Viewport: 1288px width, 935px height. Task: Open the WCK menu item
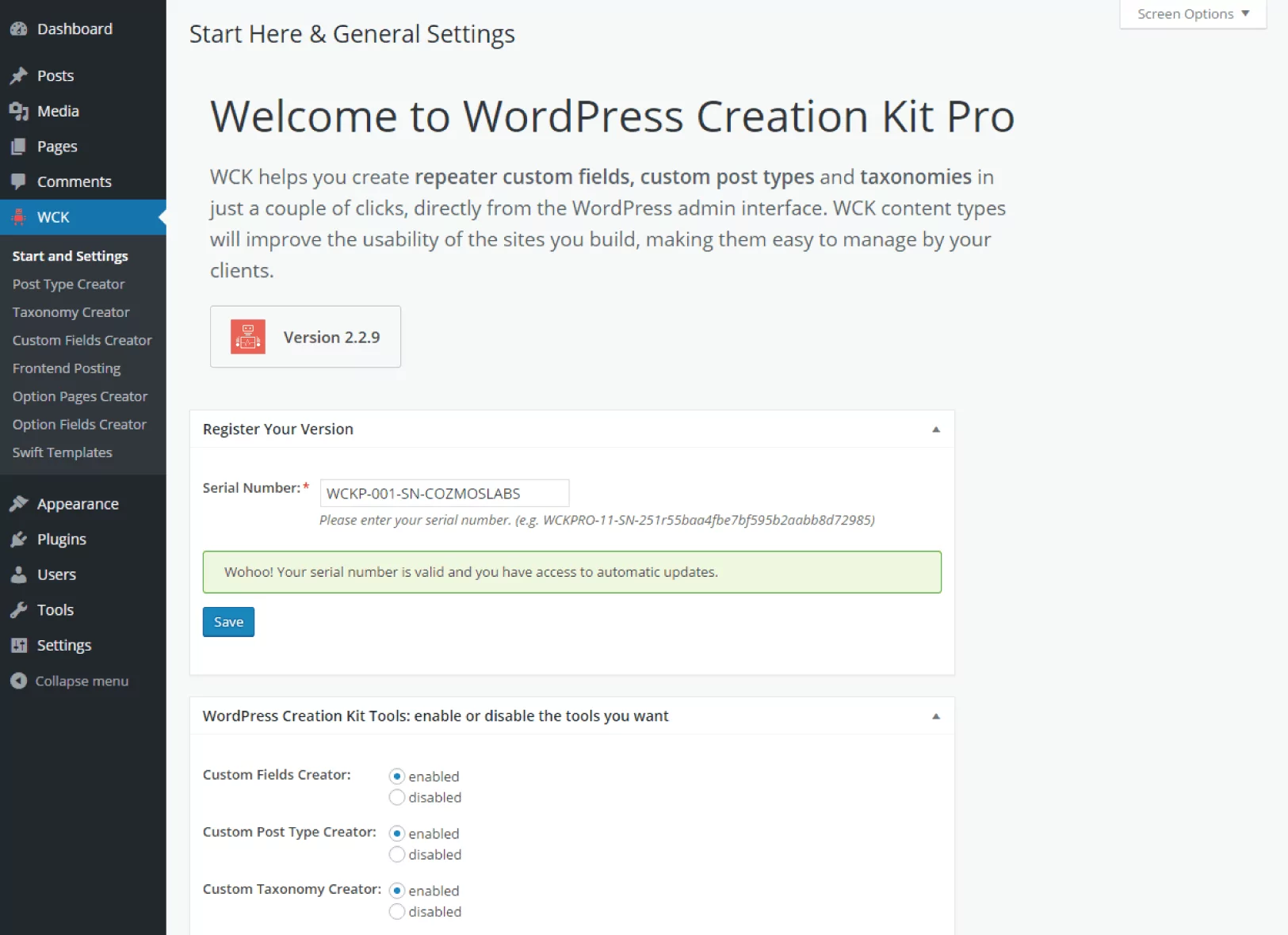[83, 217]
